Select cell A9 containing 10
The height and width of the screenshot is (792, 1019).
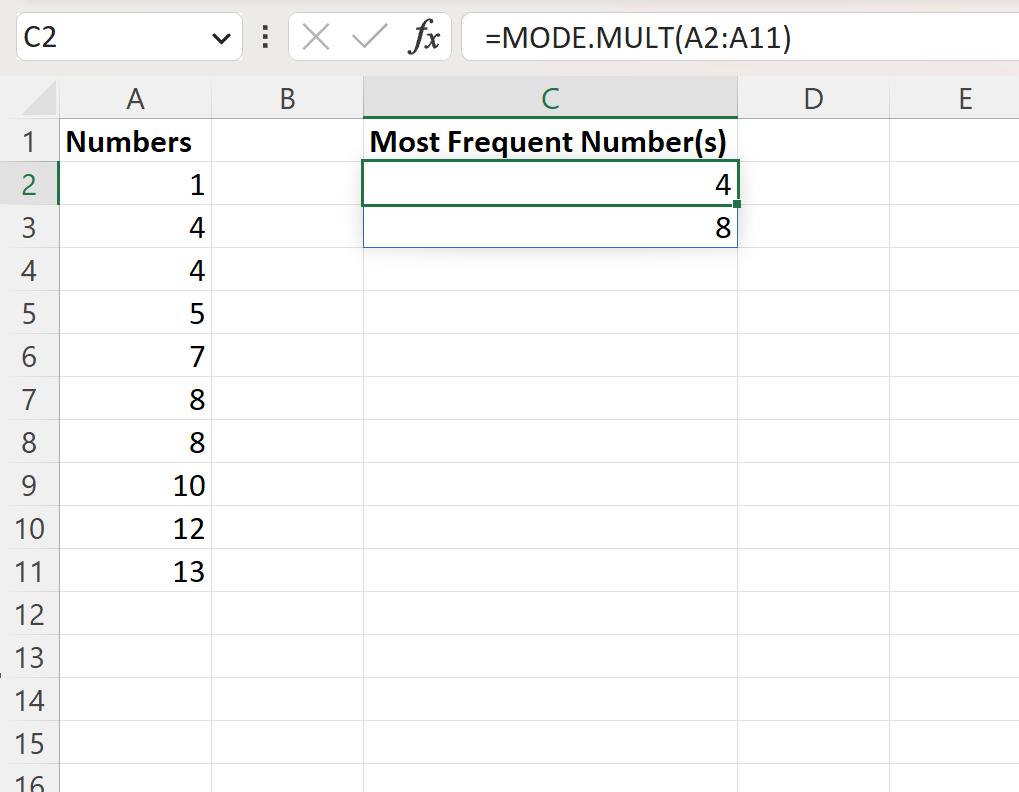click(135, 485)
